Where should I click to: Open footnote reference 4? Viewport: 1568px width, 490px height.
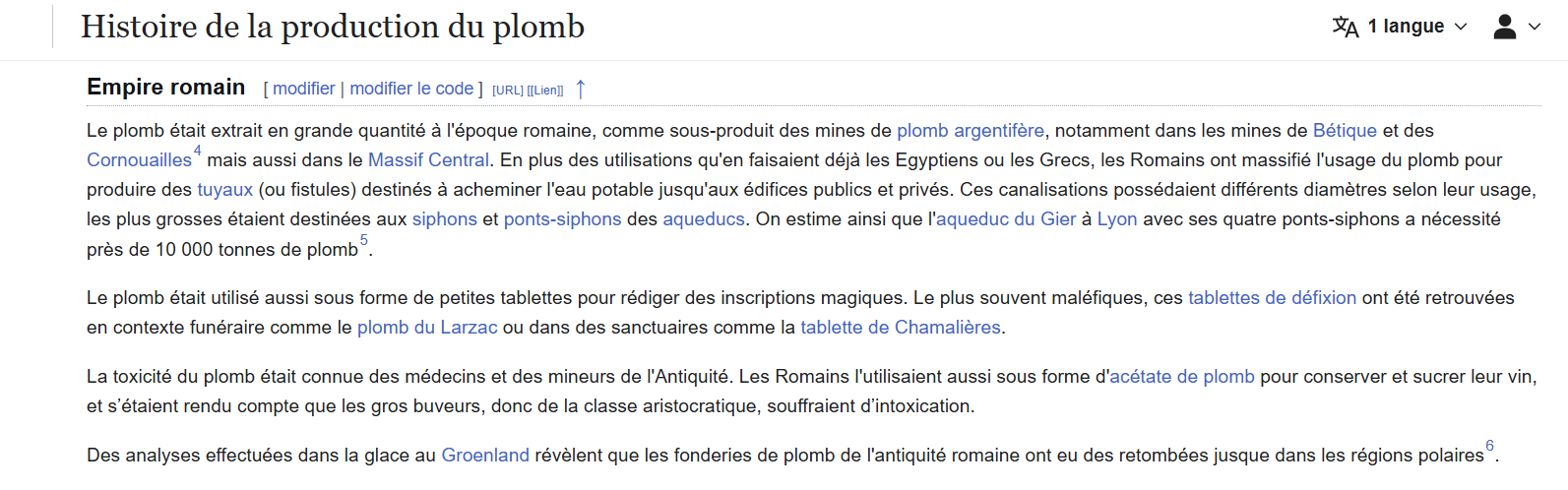click(x=197, y=151)
